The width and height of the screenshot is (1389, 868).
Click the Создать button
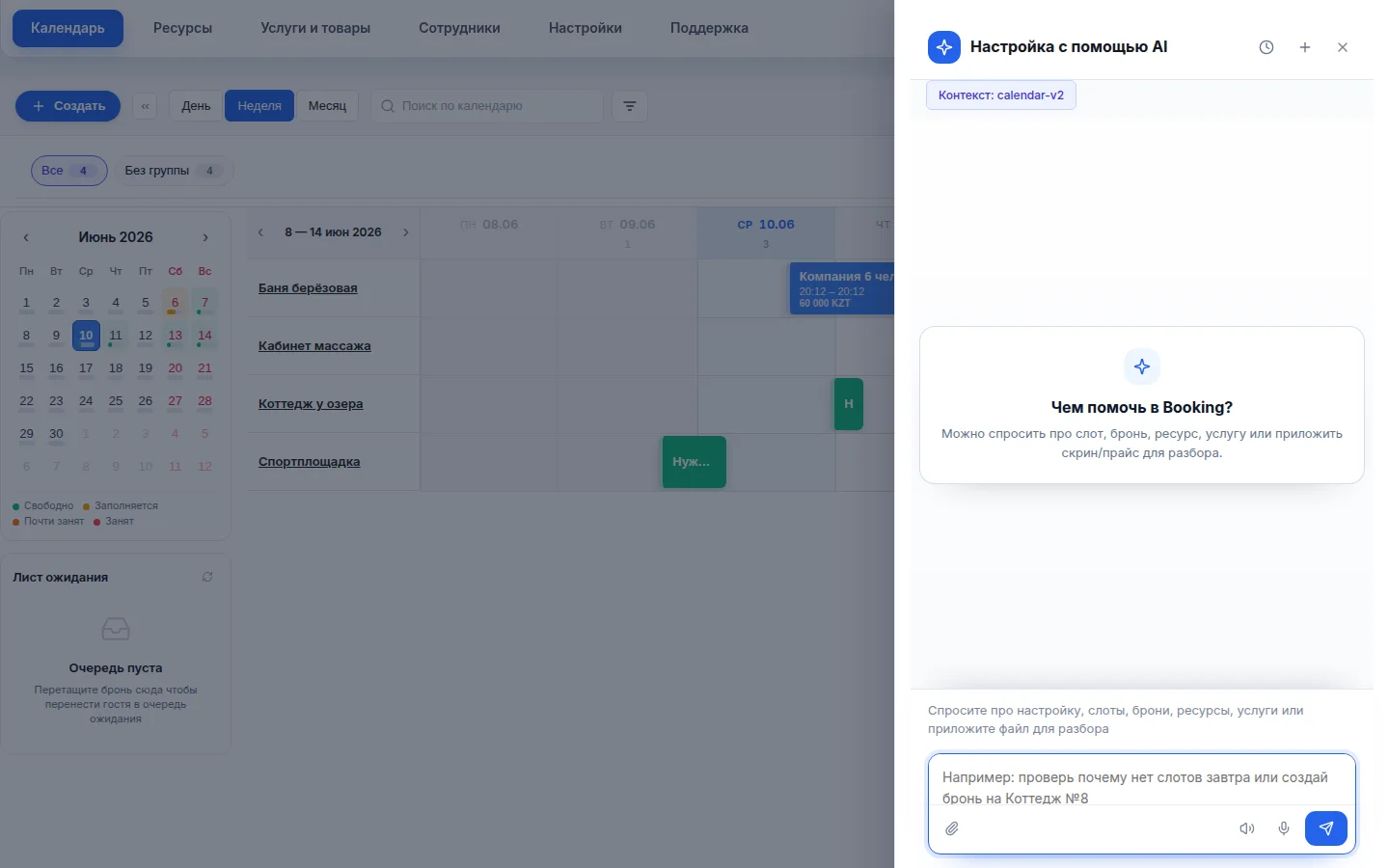point(68,106)
